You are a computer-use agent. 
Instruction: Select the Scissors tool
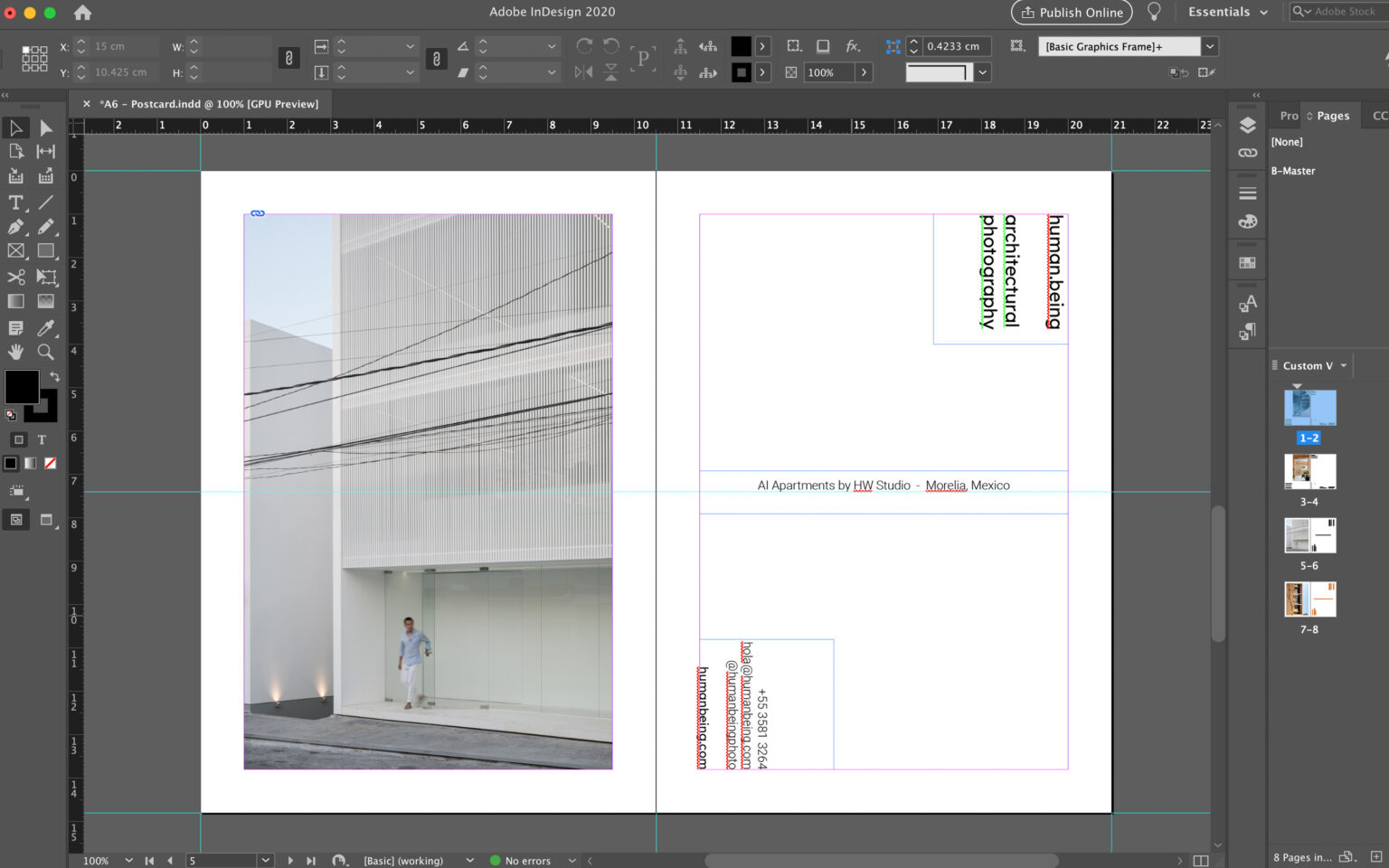15,278
